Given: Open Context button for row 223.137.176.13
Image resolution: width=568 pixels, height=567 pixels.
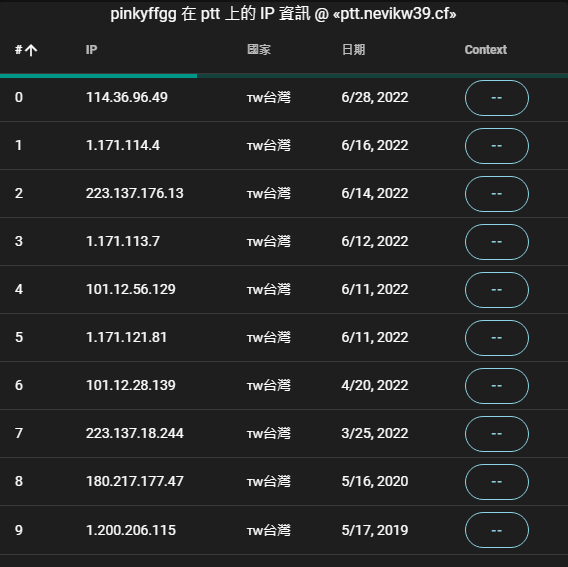Looking at the screenshot, I should [x=497, y=194].
